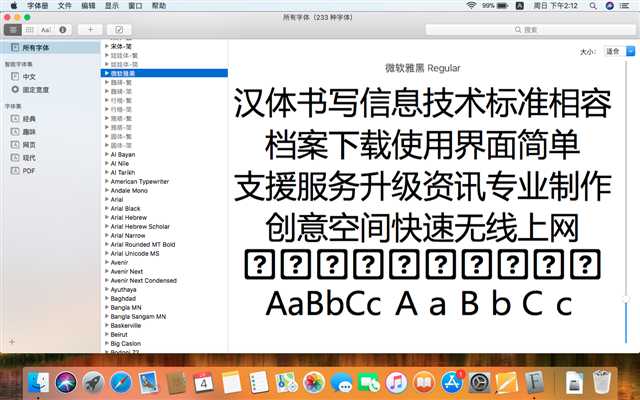Click the Font Book icon in Dock
The width and height of the screenshot is (640, 400).
point(534,383)
